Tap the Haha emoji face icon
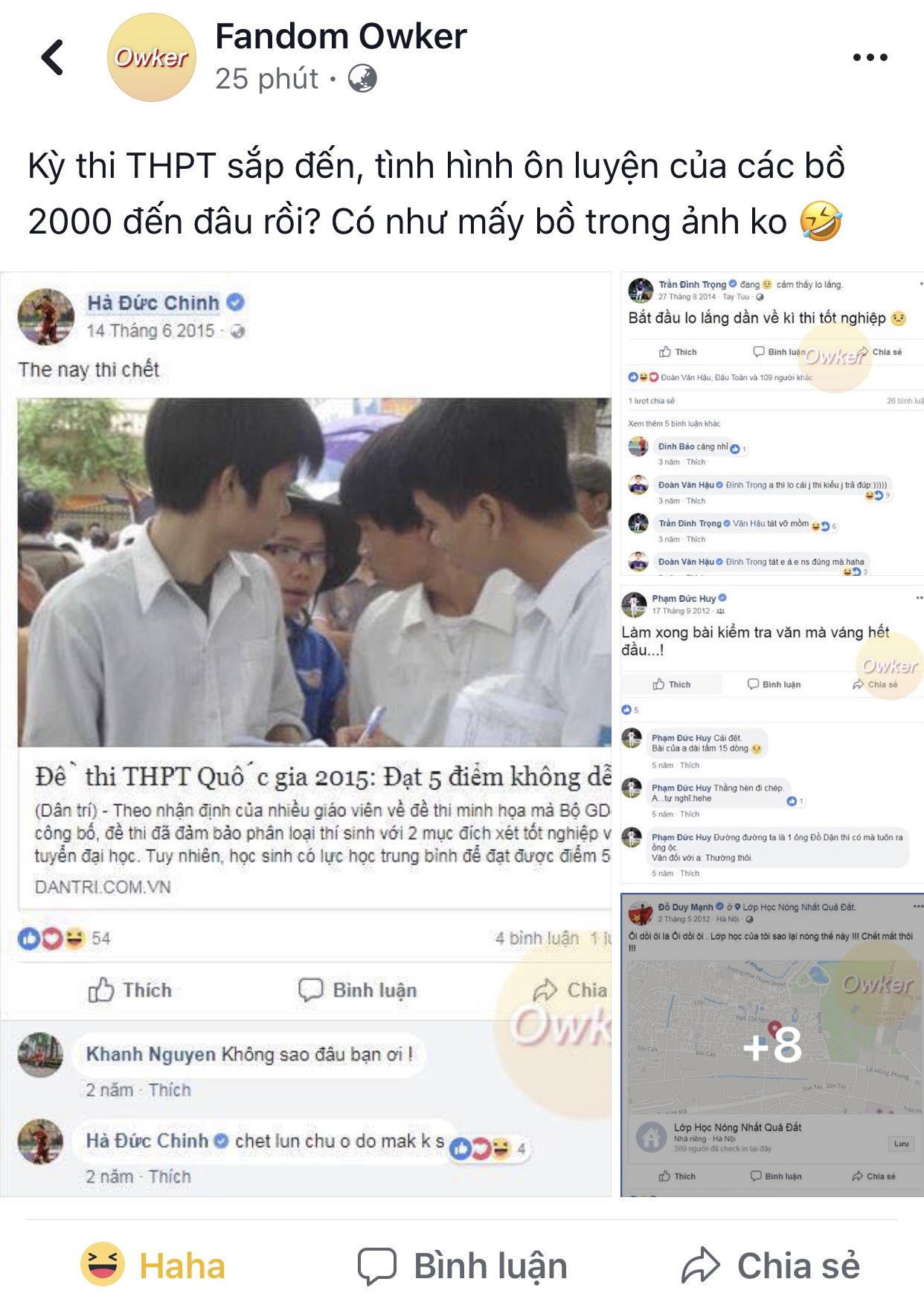Viewport: 924px width, 1302px height. pyautogui.click(x=103, y=1264)
